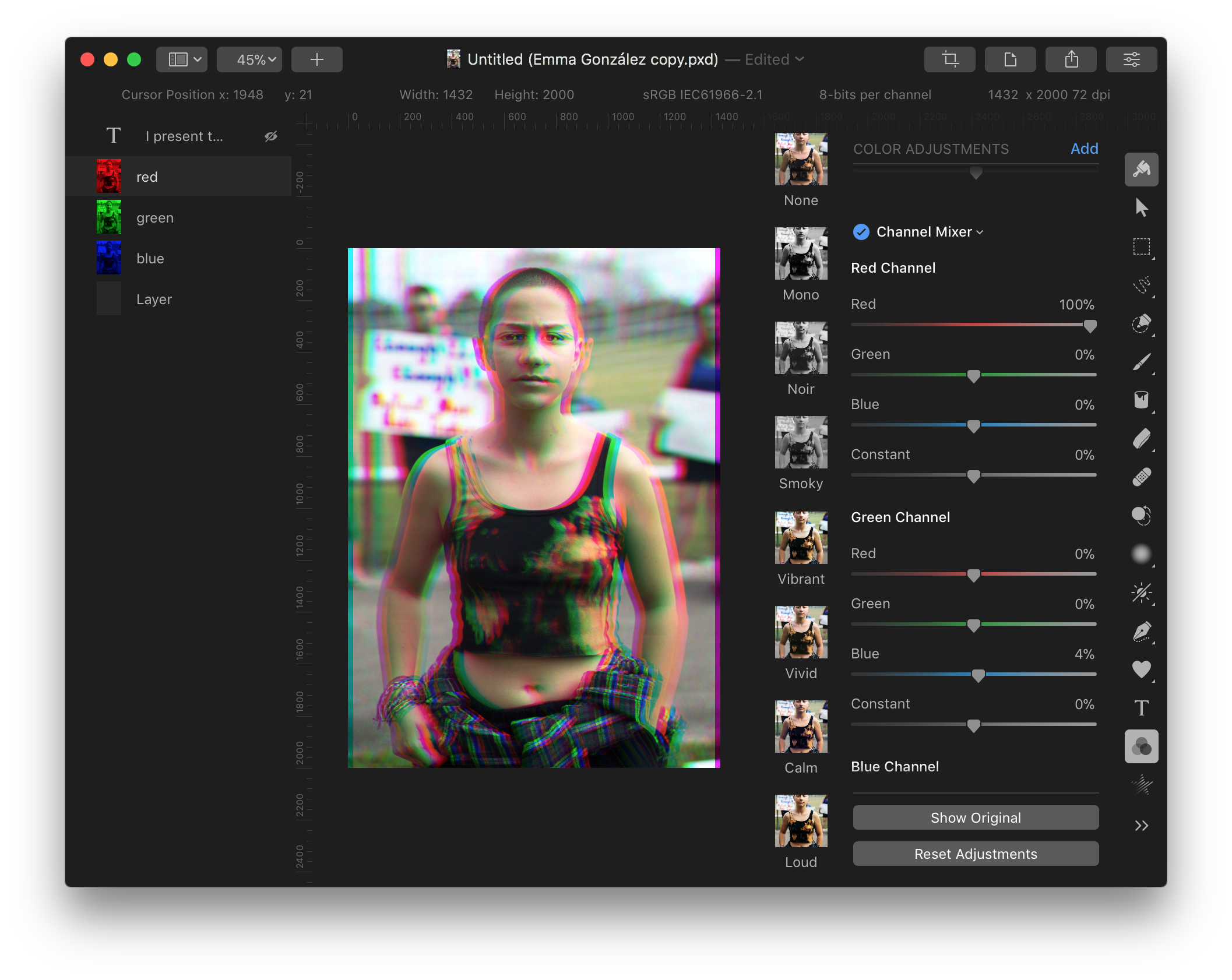The height and width of the screenshot is (980, 1232).
Task: Click Green Channel Blue value 4%
Action: pyautogui.click(x=1084, y=654)
